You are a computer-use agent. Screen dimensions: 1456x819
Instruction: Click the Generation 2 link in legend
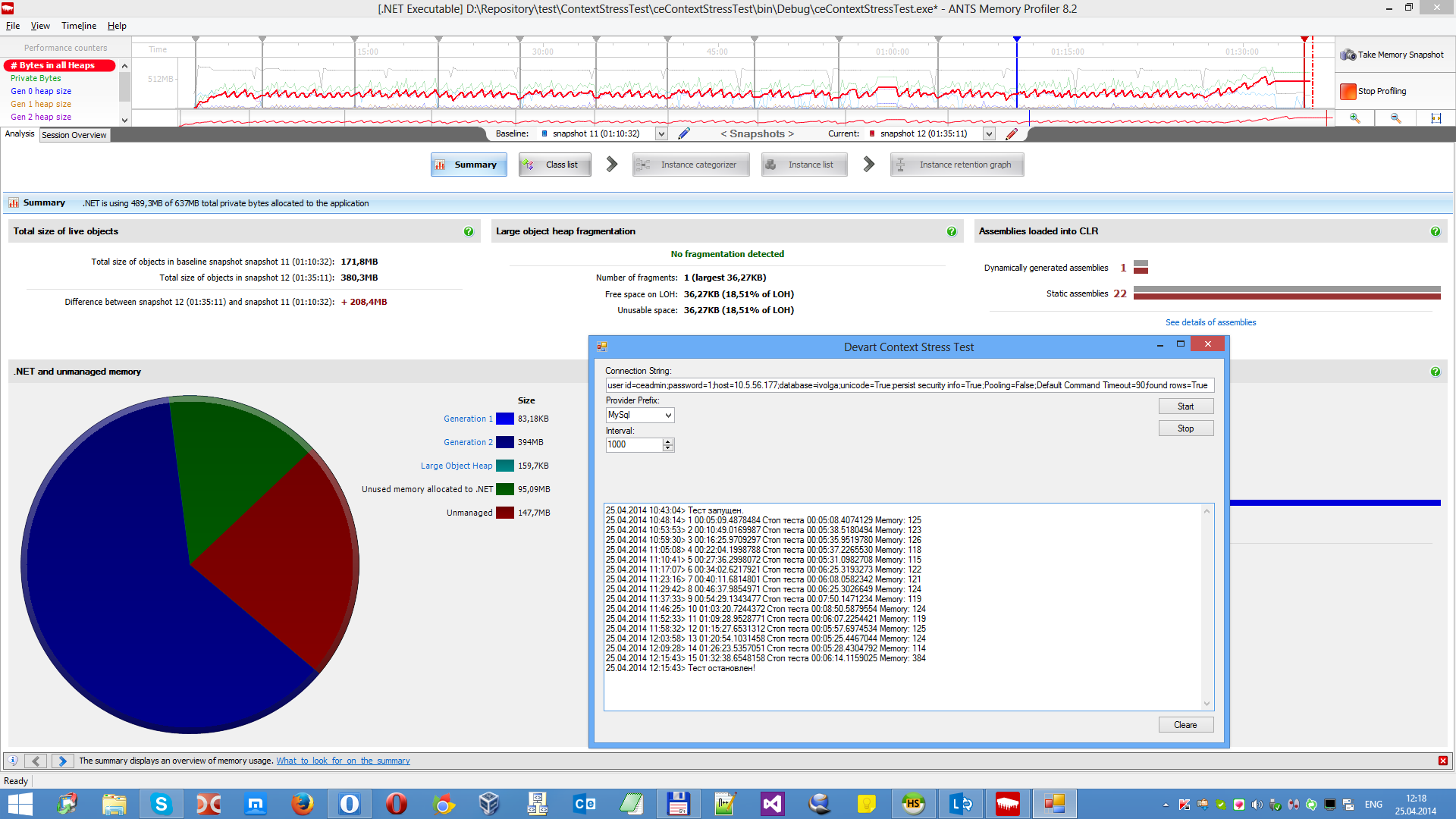pyautogui.click(x=468, y=442)
